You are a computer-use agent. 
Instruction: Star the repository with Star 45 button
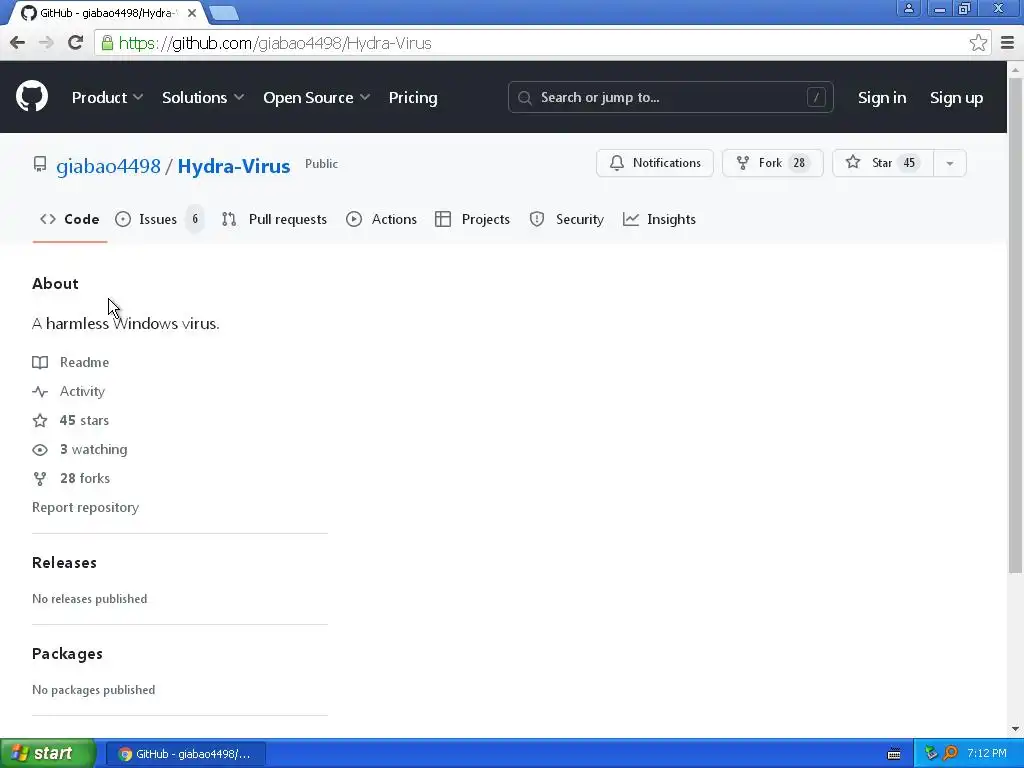(x=884, y=163)
